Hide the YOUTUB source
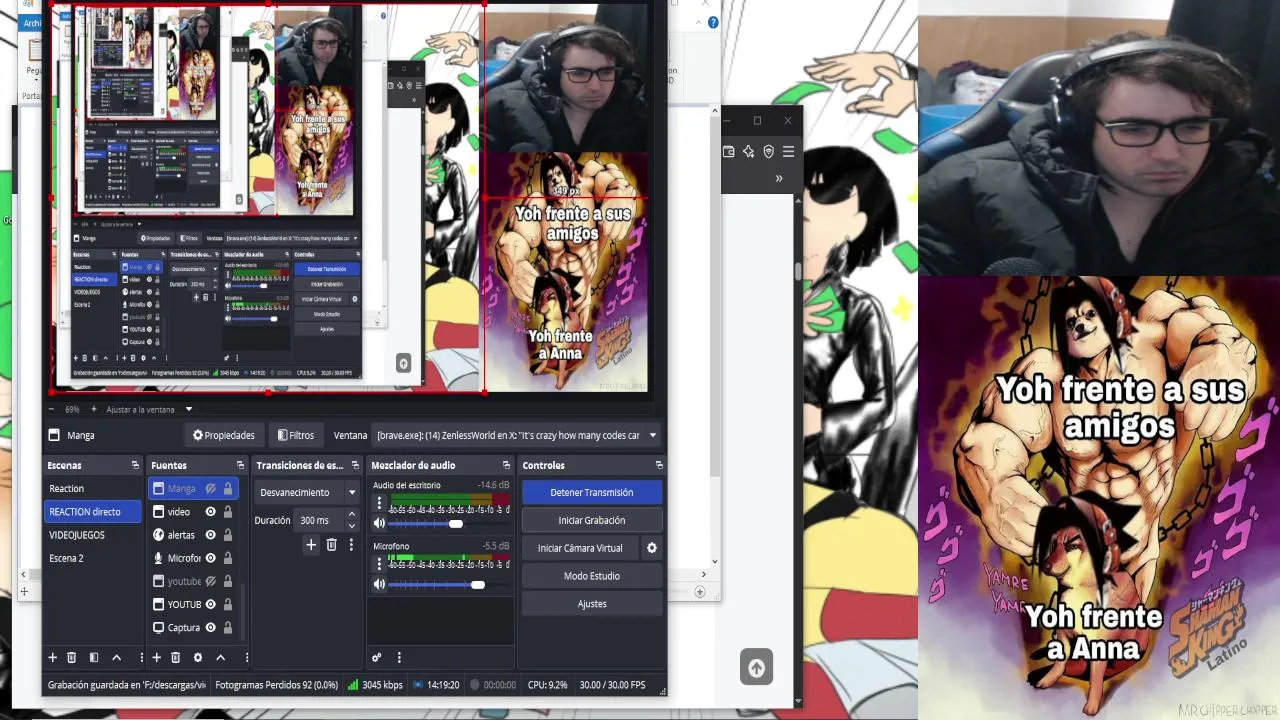1280x720 pixels. (211, 604)
